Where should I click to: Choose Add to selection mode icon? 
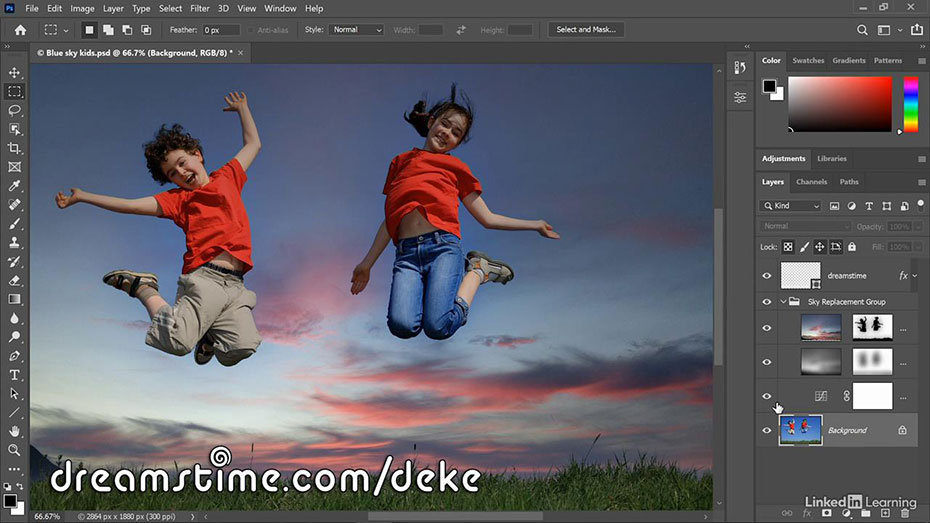(108, 30)
